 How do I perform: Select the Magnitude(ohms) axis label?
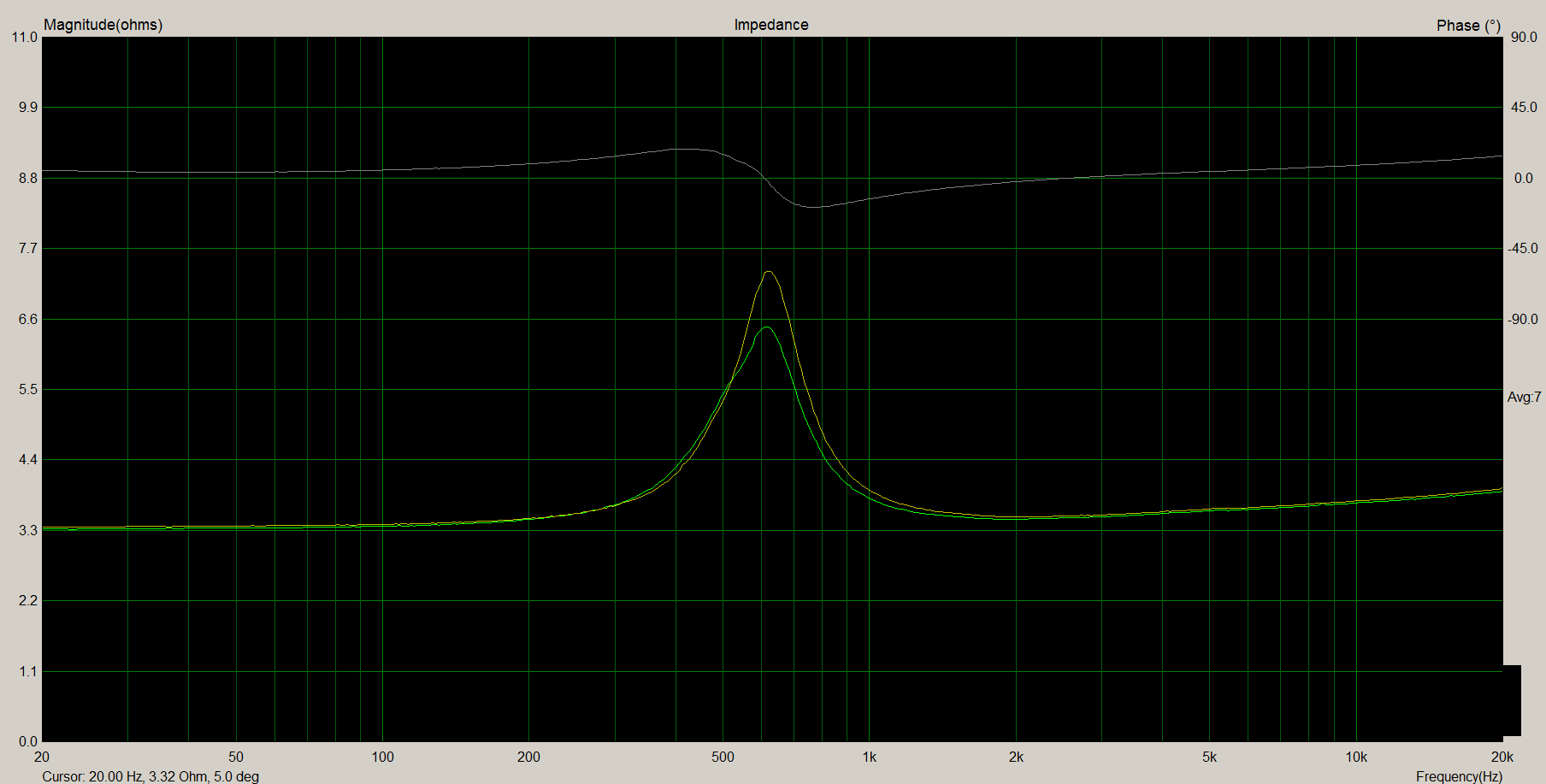(103, 25)
